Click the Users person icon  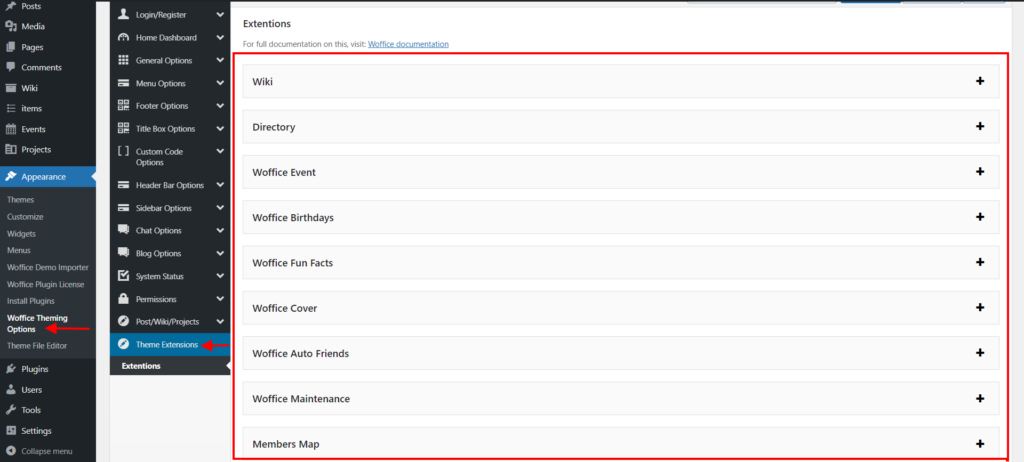tap(11, 390)
